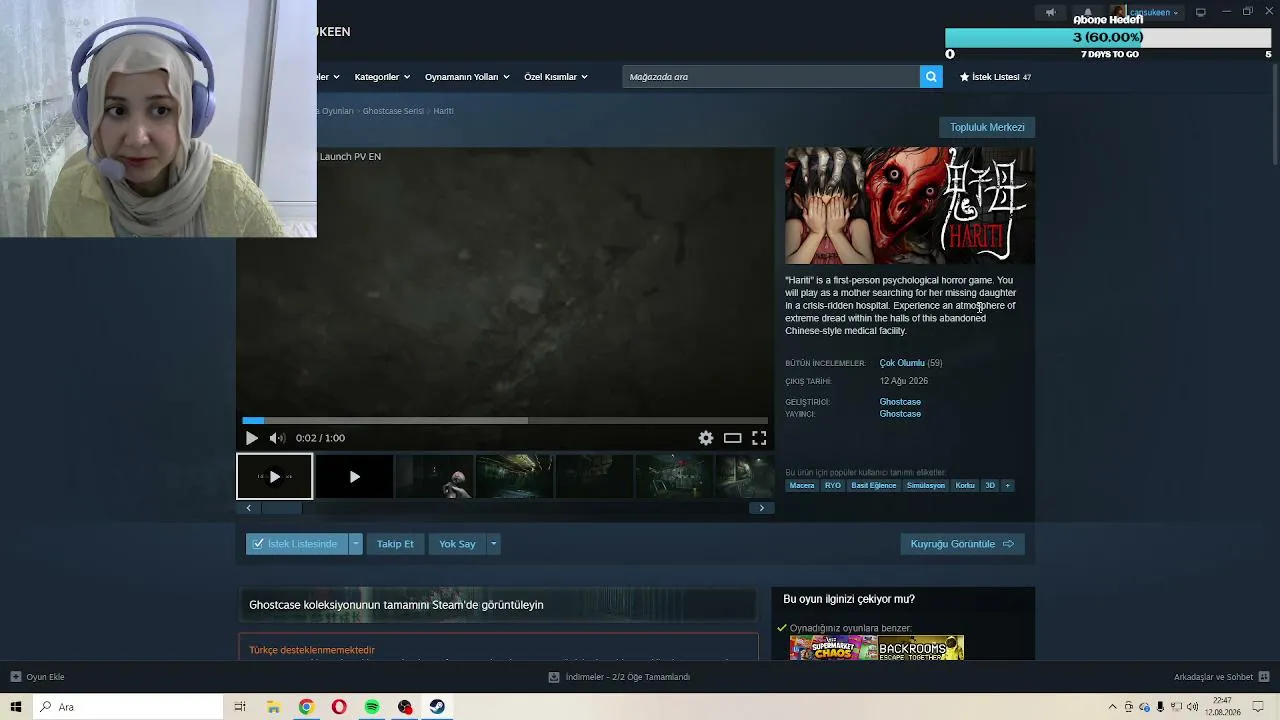The width and height of the screenshot is (1280, 720).
Task: Select the Korku tag
Action: (x=965, y=486)
